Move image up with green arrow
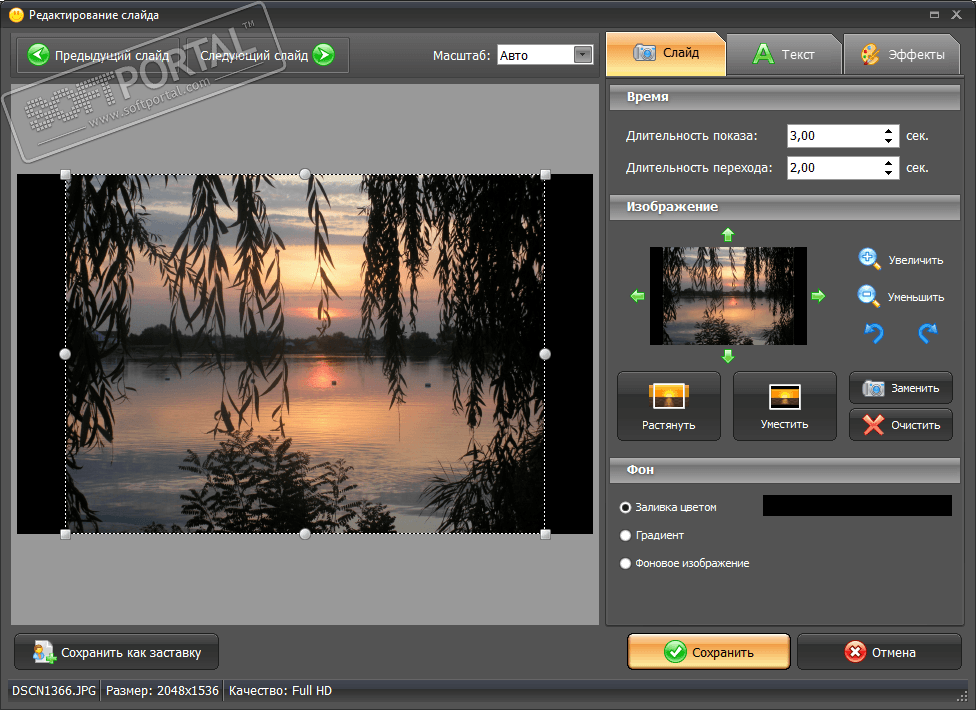Screen dimensions: 976x710 tap(728, 235)
